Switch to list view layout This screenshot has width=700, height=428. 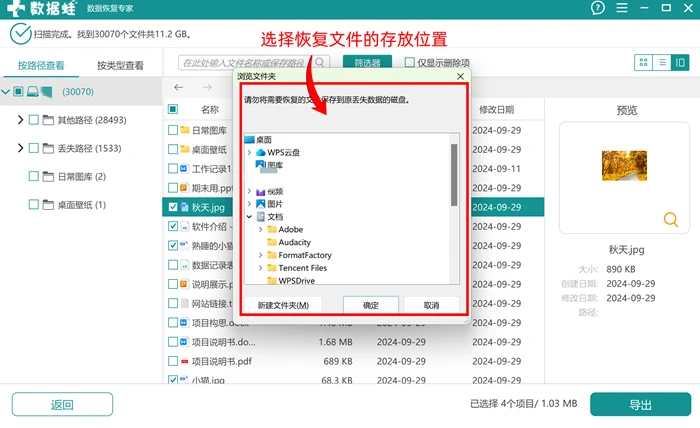(x=662, y=62)
